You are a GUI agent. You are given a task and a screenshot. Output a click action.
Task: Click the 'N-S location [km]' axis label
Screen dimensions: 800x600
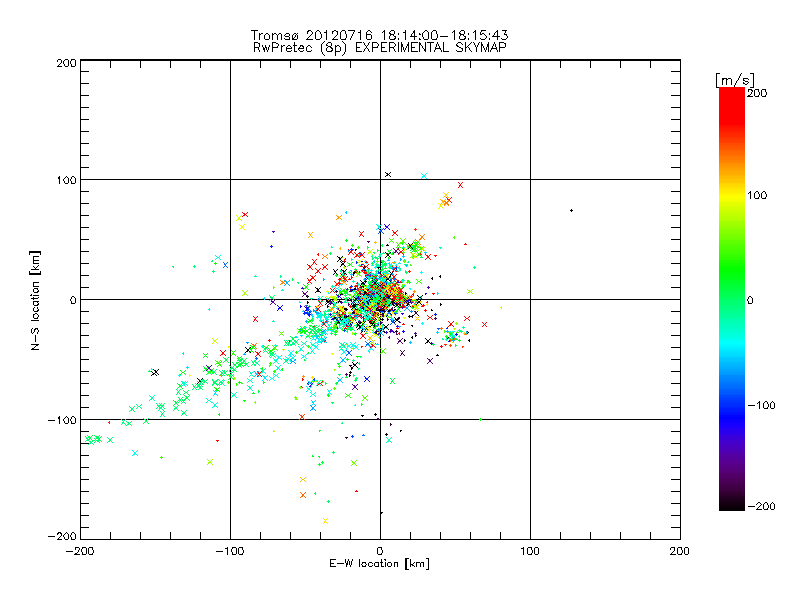pos(35,301)
